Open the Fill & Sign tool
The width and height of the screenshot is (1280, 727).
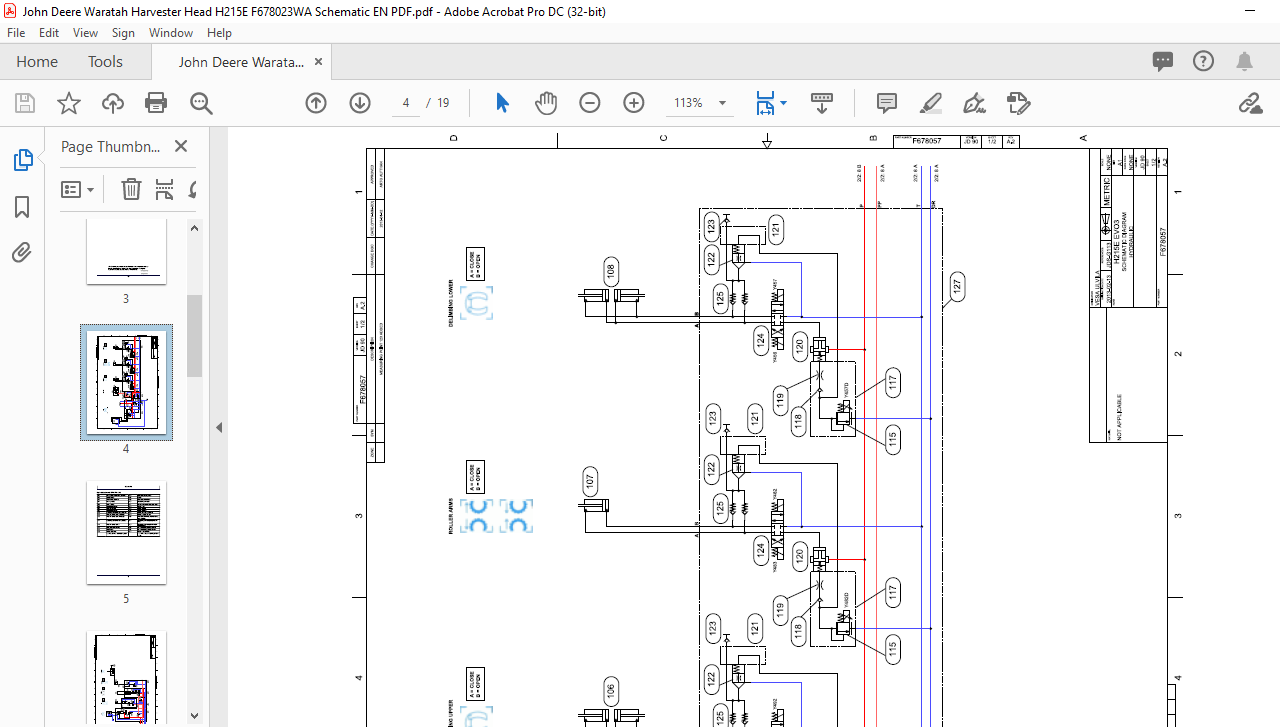point(974,103)
